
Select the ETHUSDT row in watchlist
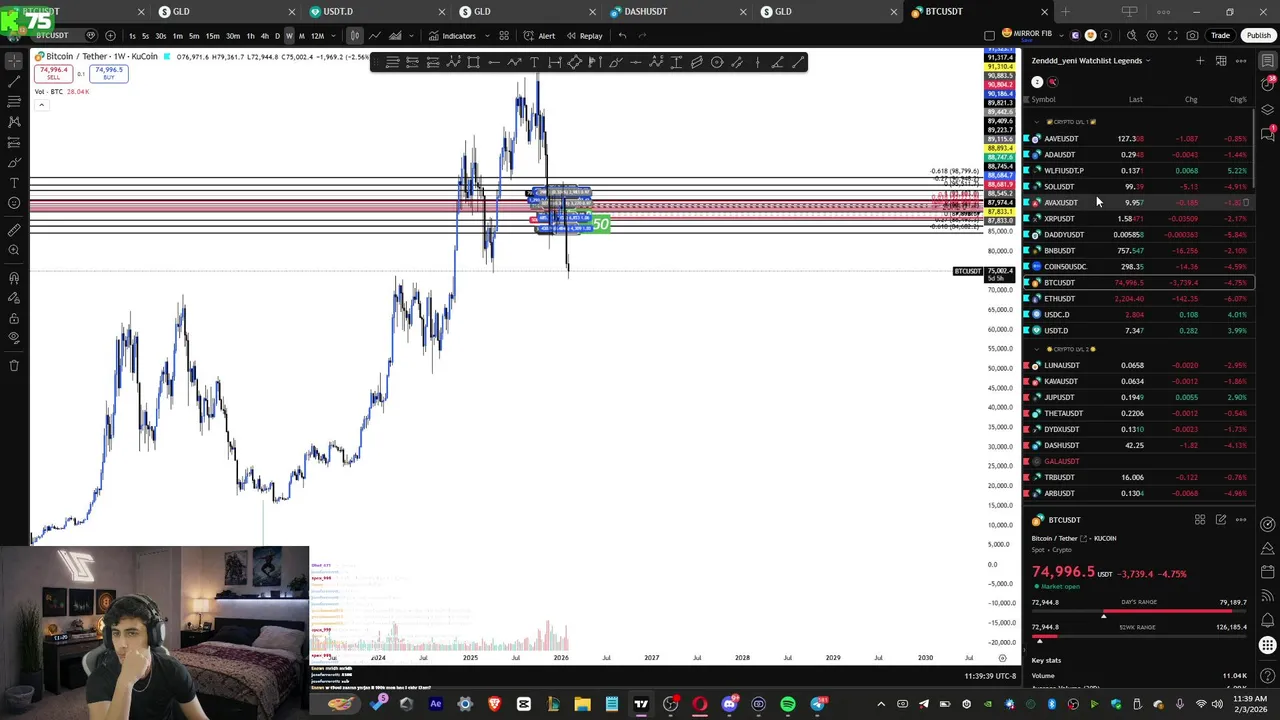click(x=1138, y=299)
